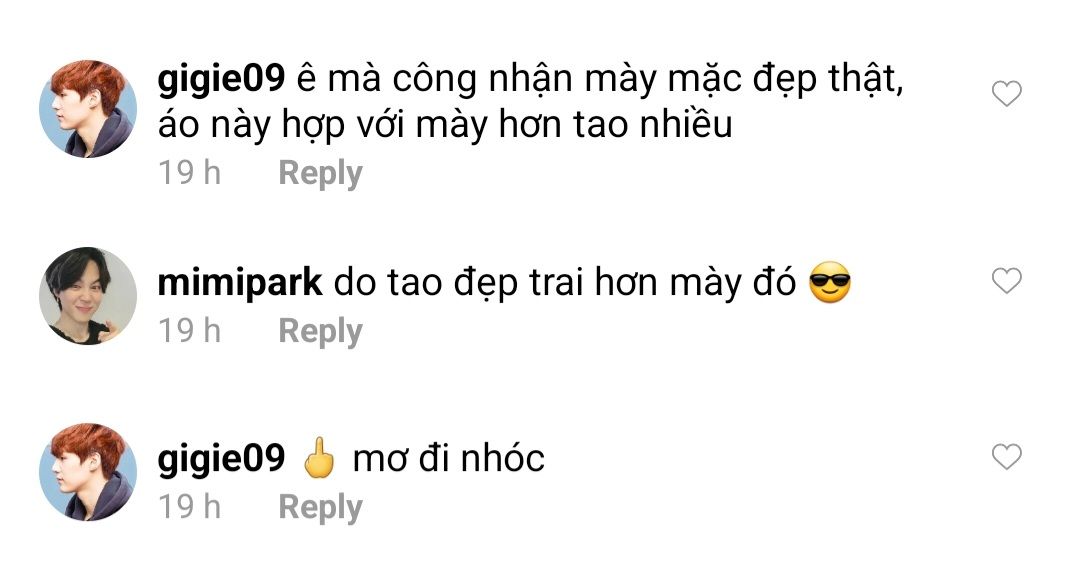Reply to mimipark's comment
This screenshot has height=570, width=1080.
click(320, 331)
